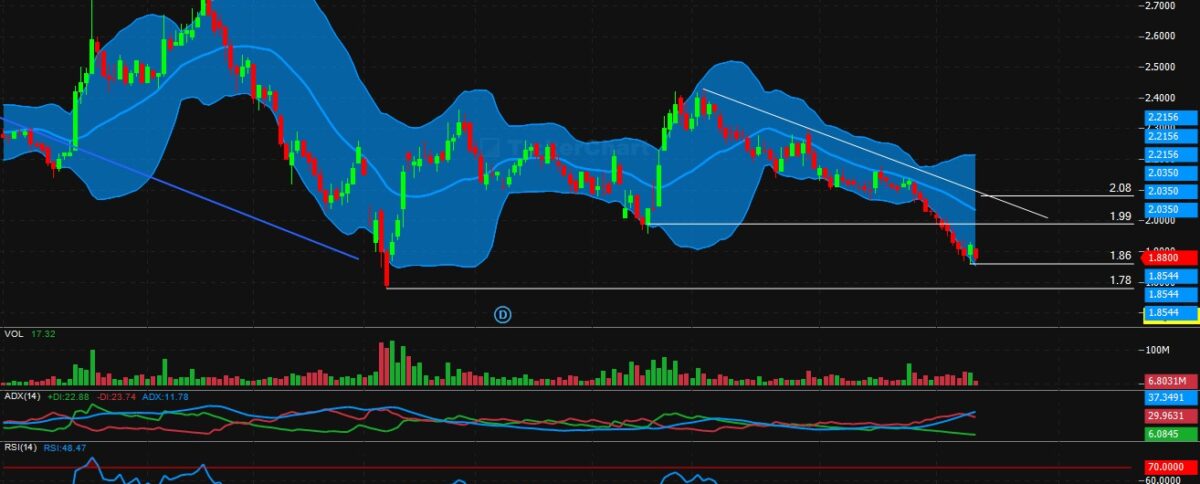Viewport: 1200px width, 484px height.
Task: Select the 1.99 horizontal level label
Action: click(x=1120, y=216)
